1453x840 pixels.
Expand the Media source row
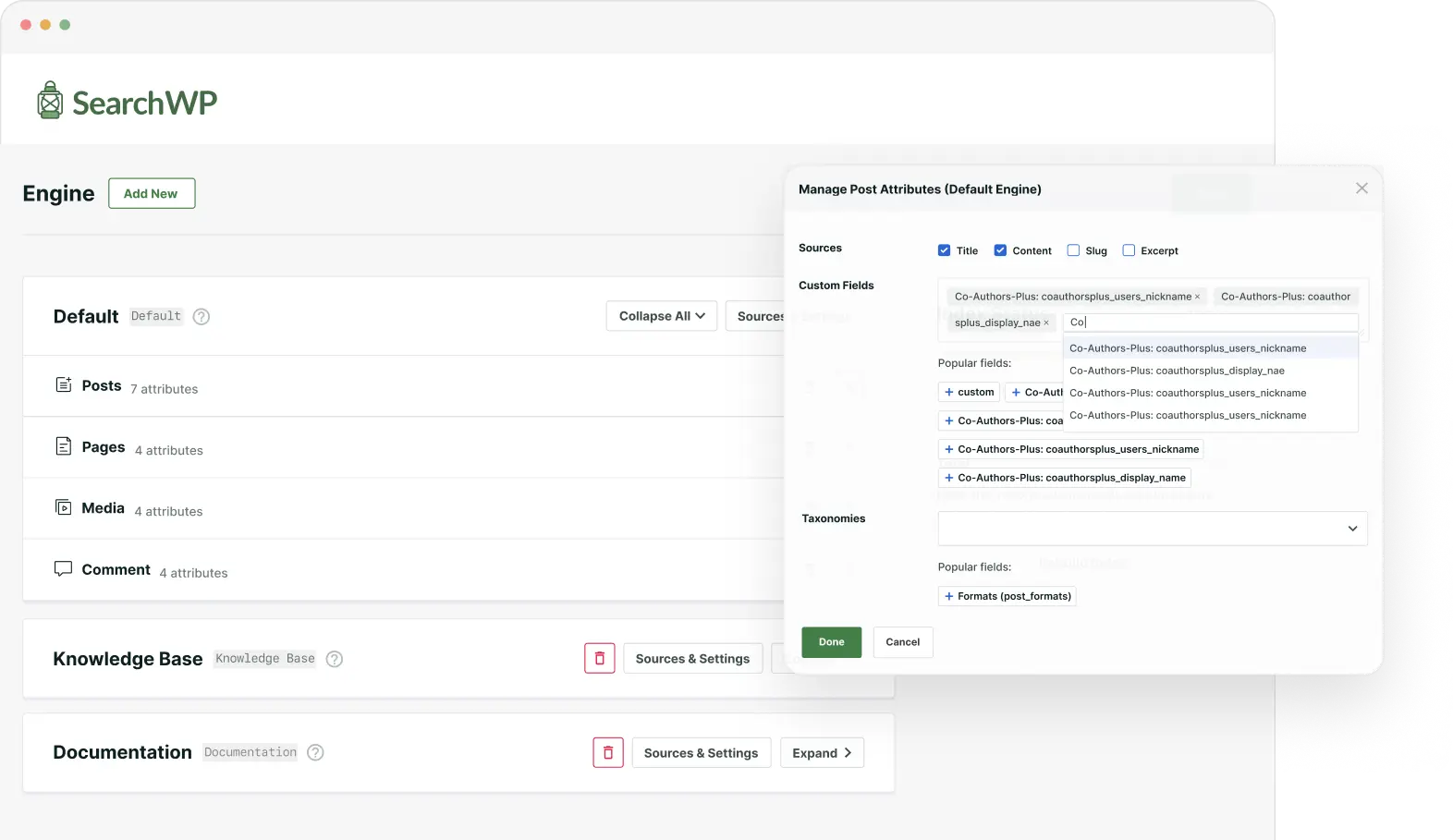tap(403, 508)
